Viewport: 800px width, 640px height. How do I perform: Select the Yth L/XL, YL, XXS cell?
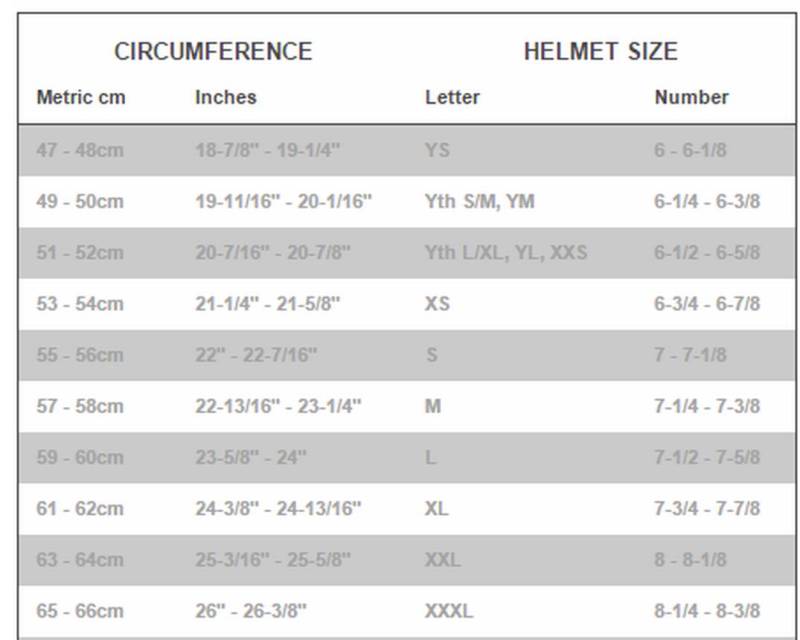(x=505, y=253)
